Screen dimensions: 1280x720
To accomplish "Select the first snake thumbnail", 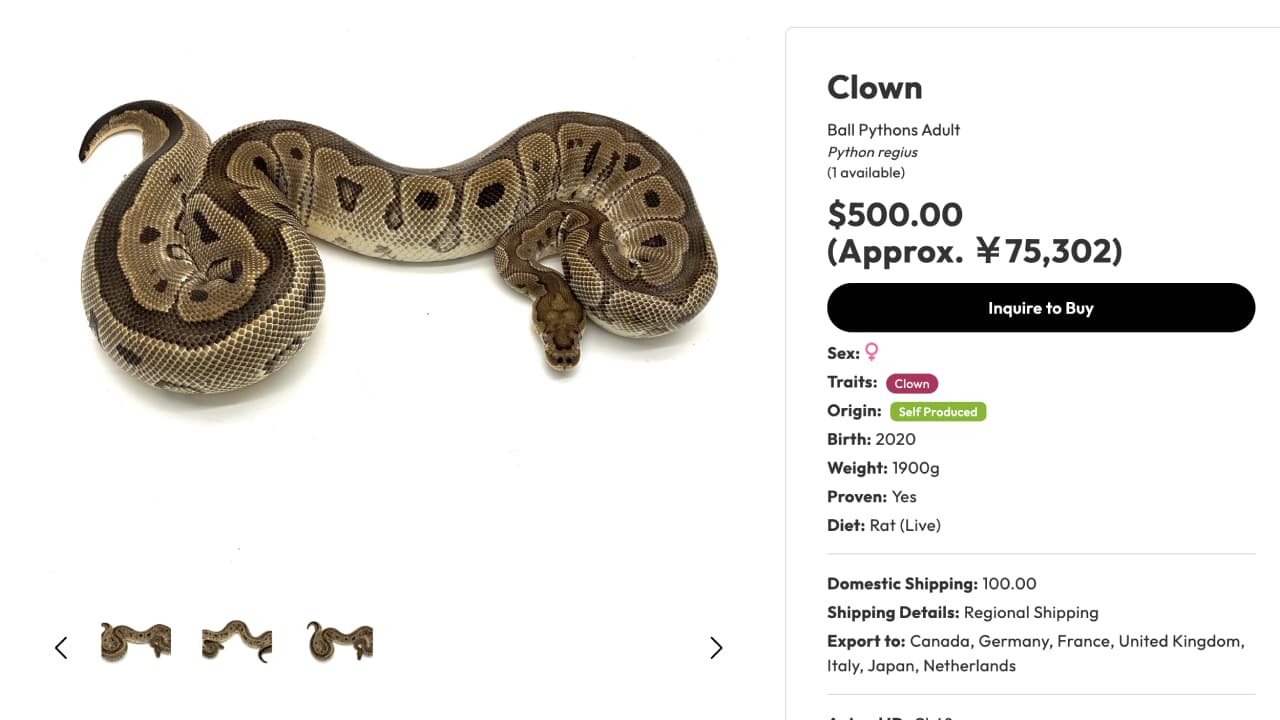I will click(x=136, y=642).
